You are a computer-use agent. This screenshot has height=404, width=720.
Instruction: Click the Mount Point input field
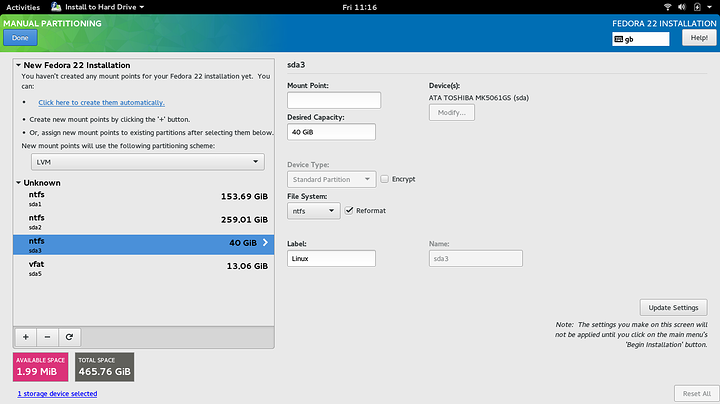point(334,100)
